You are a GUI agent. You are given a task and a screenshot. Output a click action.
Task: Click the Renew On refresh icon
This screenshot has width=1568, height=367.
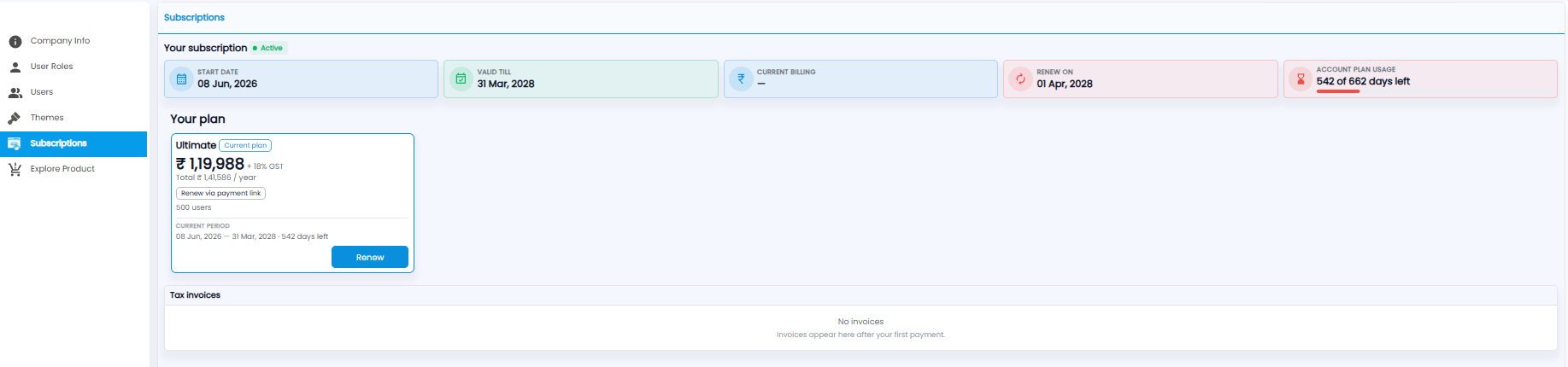pos(1020,79)
